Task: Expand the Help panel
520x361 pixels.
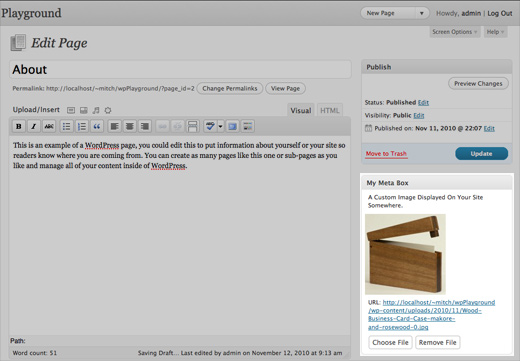Action: coord(495,32)
